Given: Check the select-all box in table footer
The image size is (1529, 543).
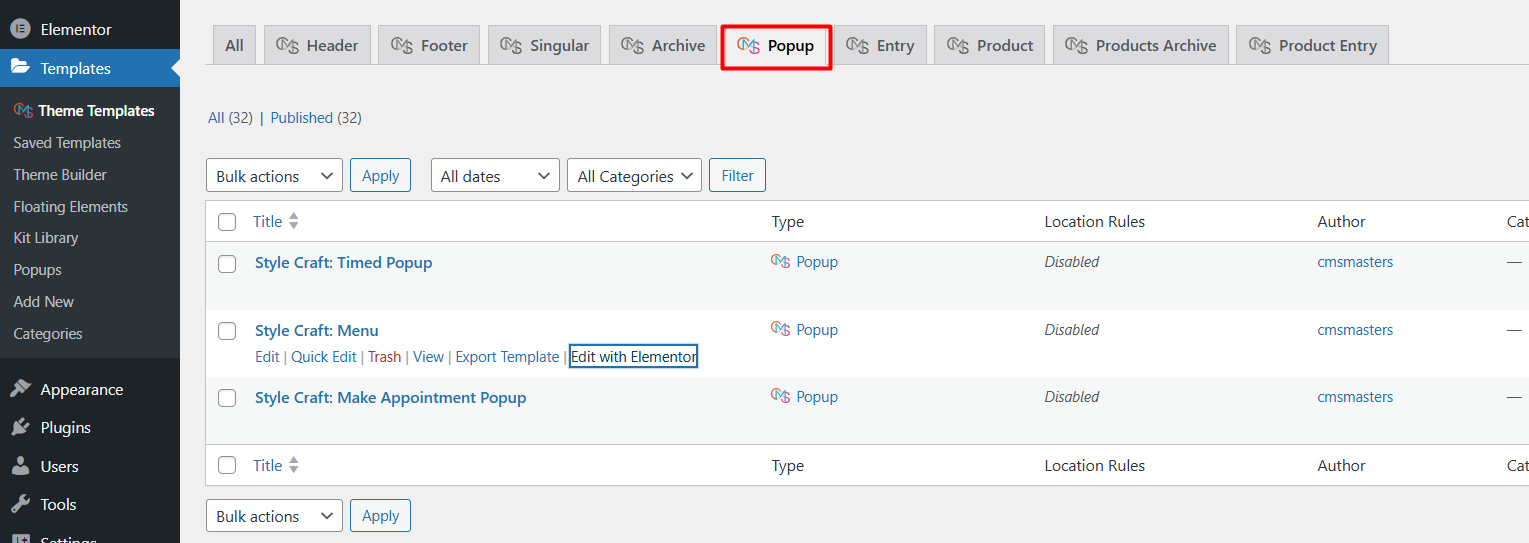Looking at the screenshot, I should 227,466.
